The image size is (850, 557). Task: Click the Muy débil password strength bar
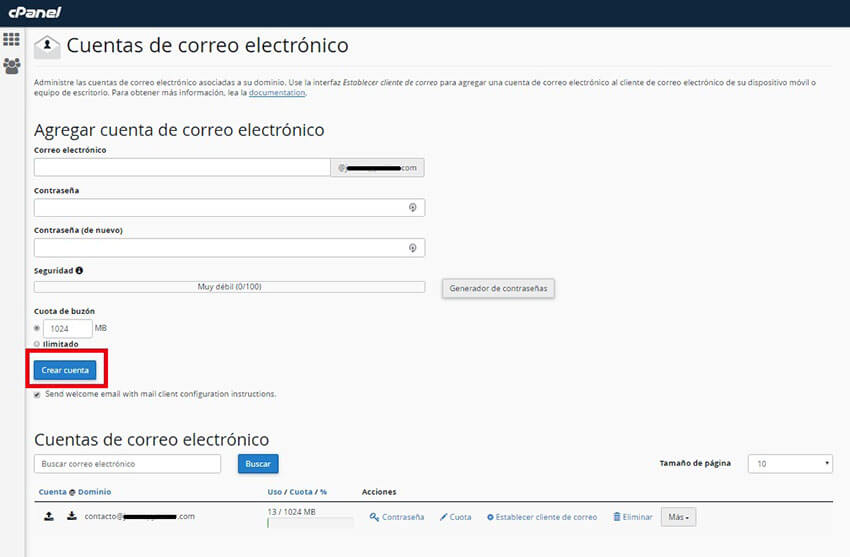coord(229,287)
